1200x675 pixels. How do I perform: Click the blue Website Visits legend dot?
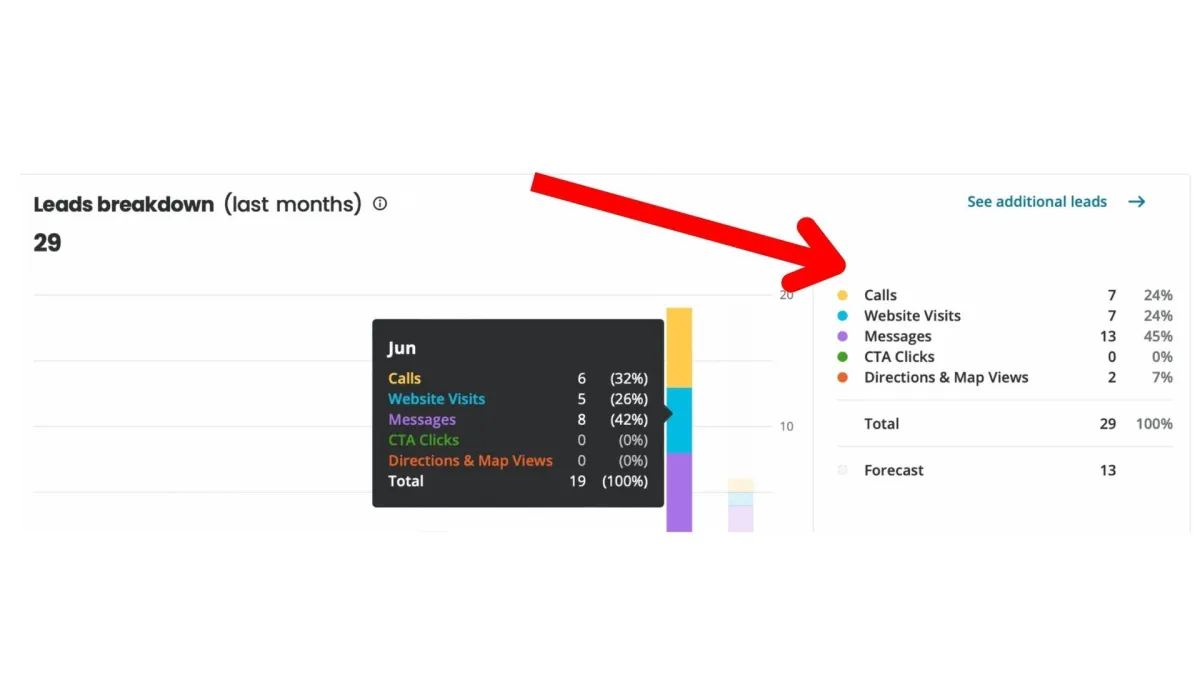coord(842,316)
